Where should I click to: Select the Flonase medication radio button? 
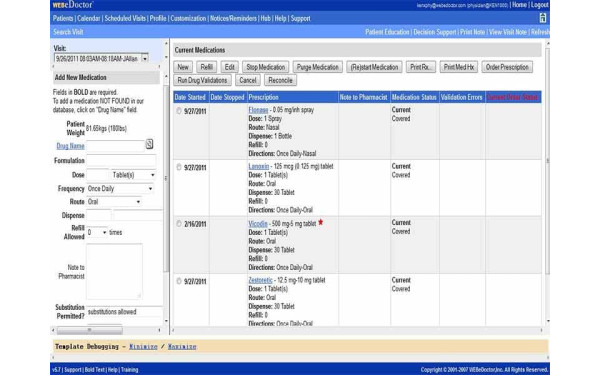(x=179, y=111)
